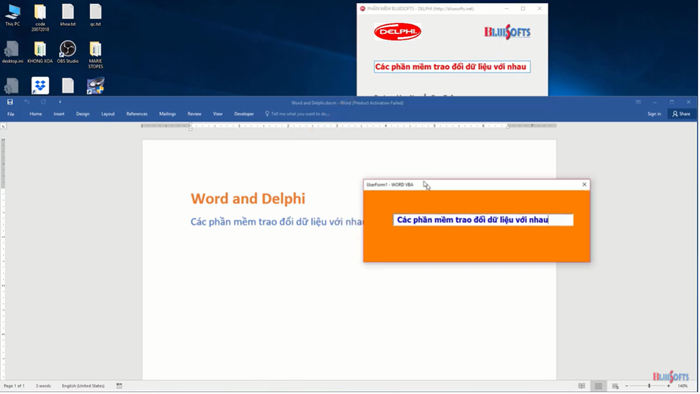Click the text field in the orange UserForm1
Screen dimensions: 700x394
483,220
